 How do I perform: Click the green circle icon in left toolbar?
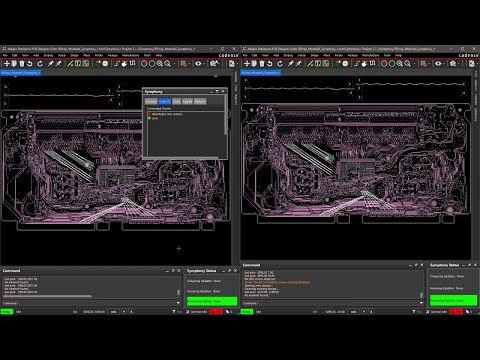point(152,63)
